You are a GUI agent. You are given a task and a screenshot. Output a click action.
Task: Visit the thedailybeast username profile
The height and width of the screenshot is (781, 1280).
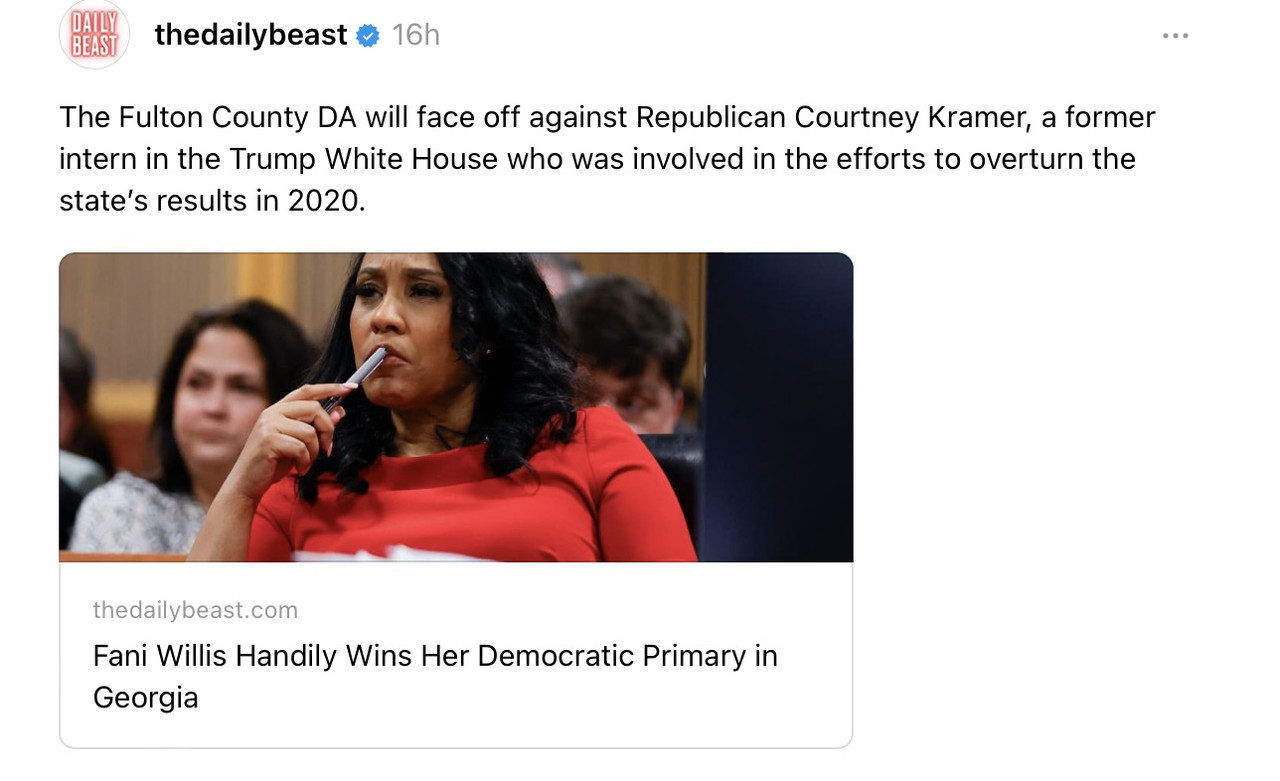coord(250,35)
